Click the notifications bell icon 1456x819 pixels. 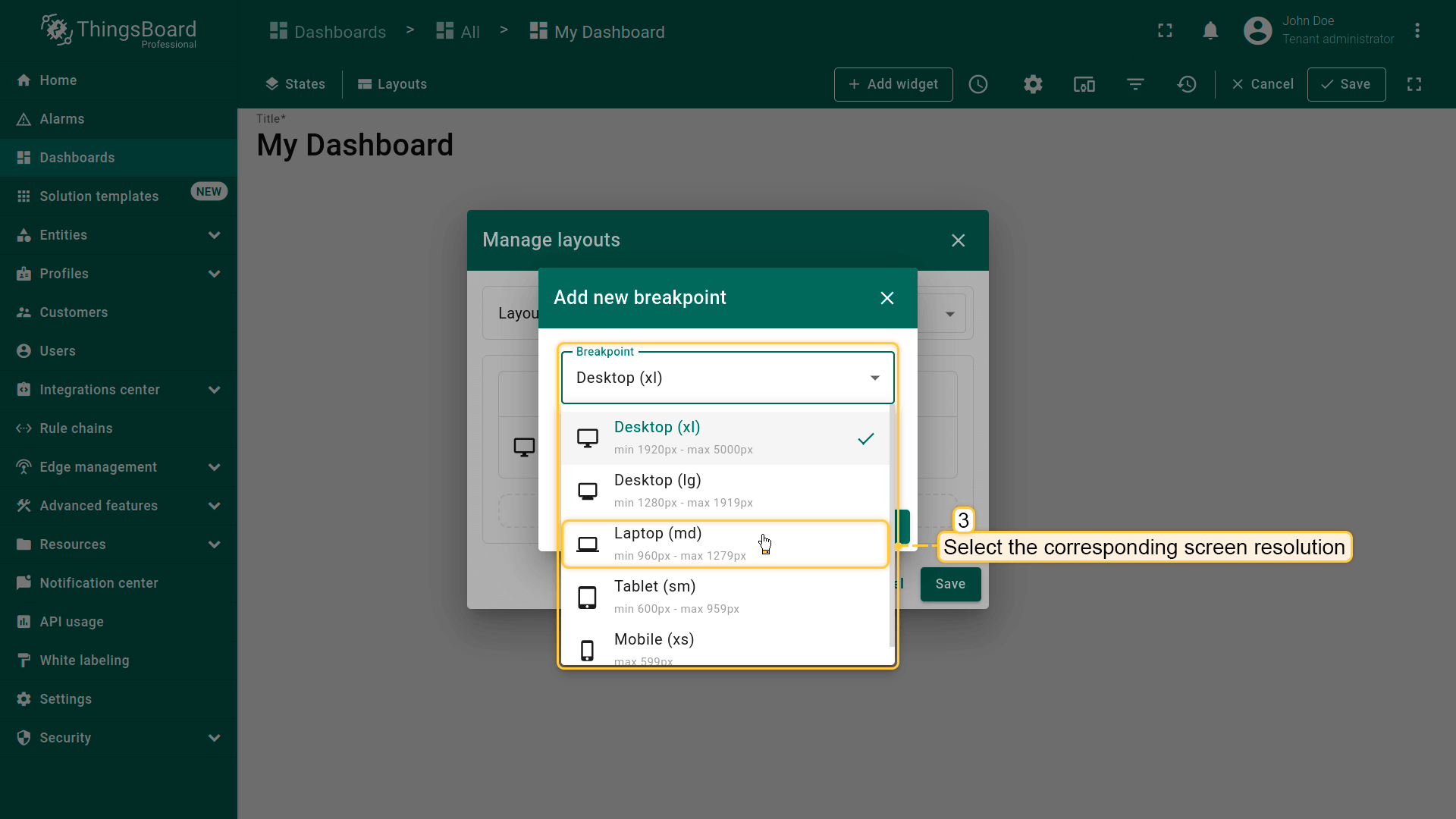[x=1210, y=31]
